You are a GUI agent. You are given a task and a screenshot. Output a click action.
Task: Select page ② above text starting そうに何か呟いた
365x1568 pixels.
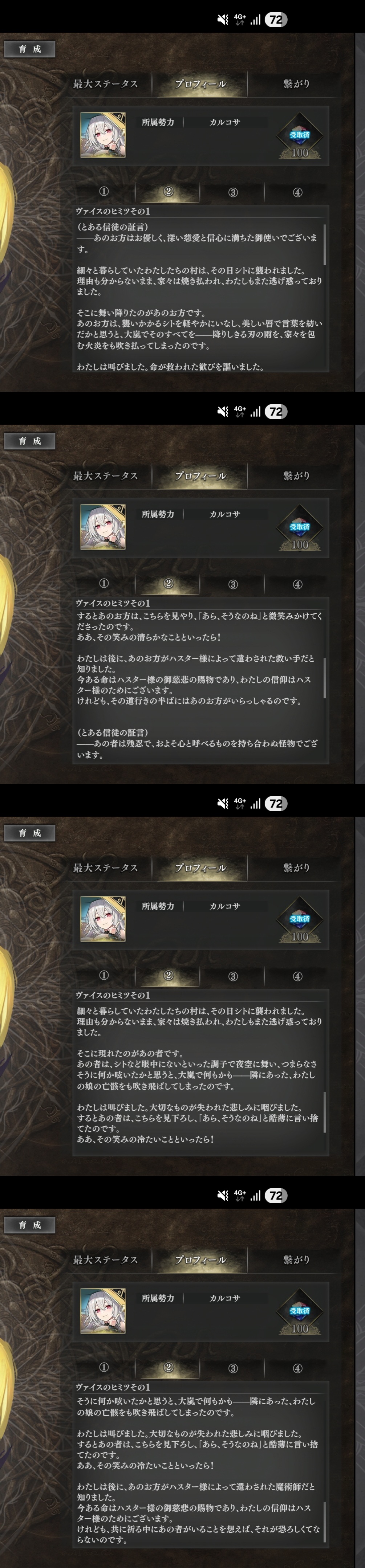coord(168,1368)
